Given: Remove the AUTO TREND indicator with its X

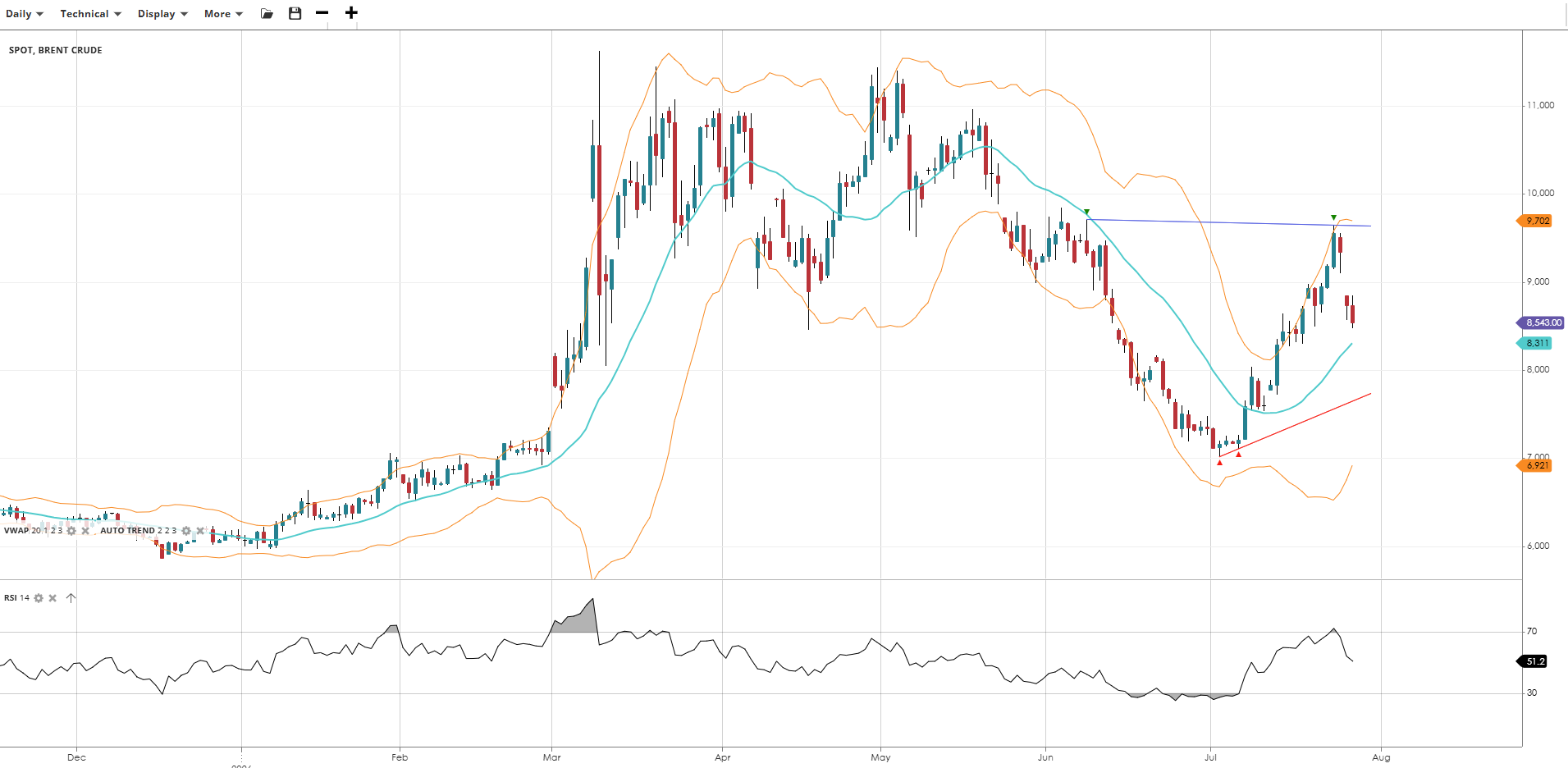Looking at the screenshot, I should pos(200,531).
